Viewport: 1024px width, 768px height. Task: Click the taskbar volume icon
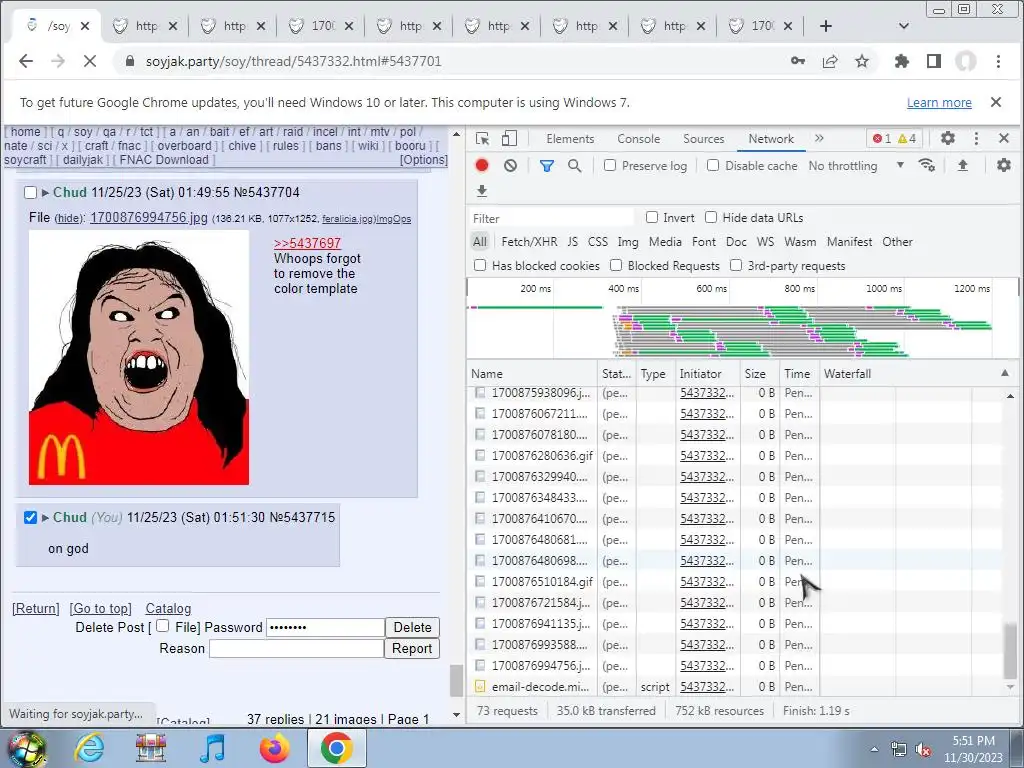(923, 750)
